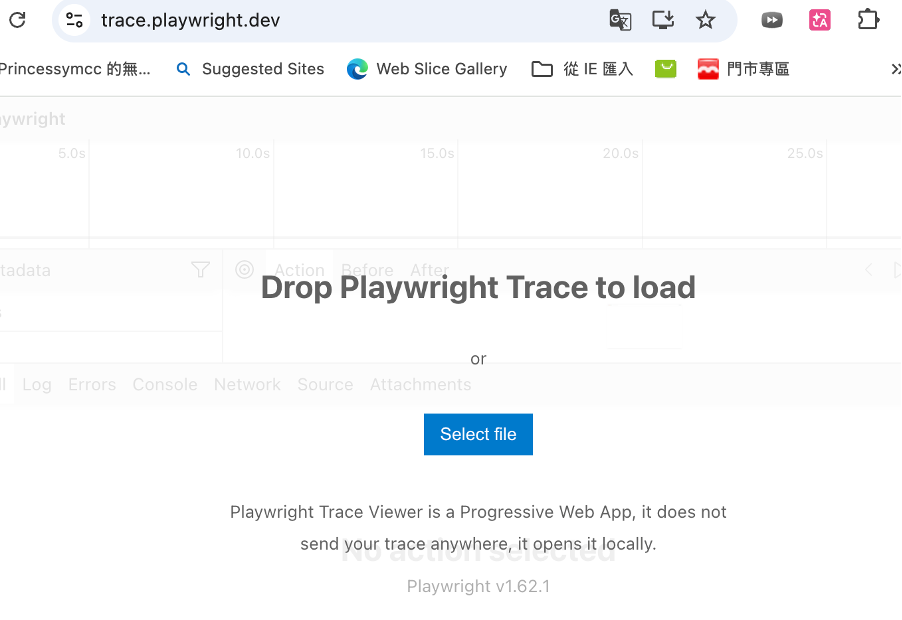This screenshot has height=620, width=902.
Task: Open the media control fast-forward extension icon
Action: point(772,20)
